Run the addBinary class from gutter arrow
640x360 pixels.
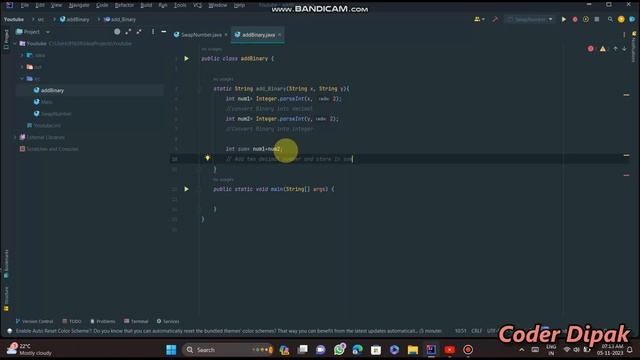187,59
